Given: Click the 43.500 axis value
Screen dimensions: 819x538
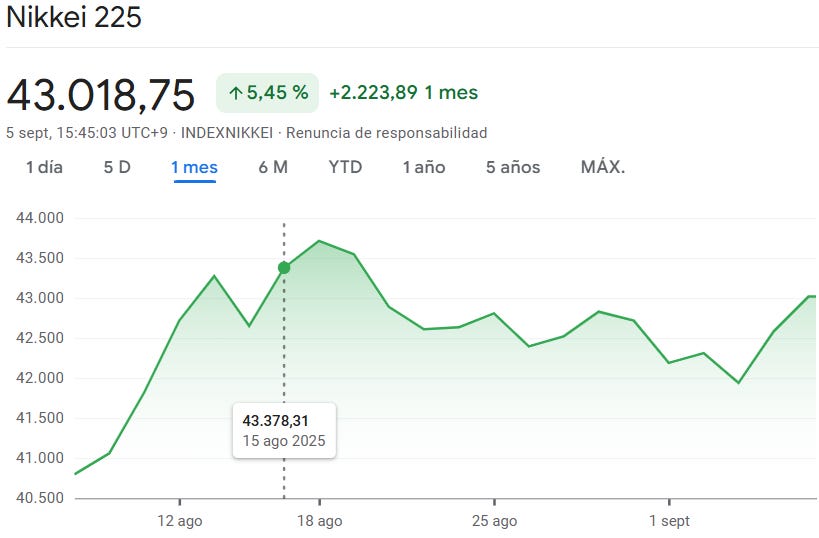Looking at the screenshot, I should pyautogui.click(x=40, y=258).
